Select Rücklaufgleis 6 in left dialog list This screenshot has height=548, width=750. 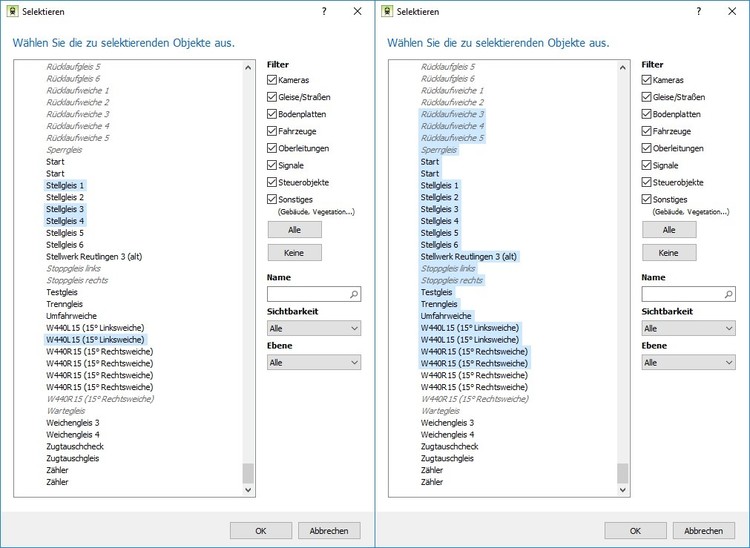click(73, 78)
